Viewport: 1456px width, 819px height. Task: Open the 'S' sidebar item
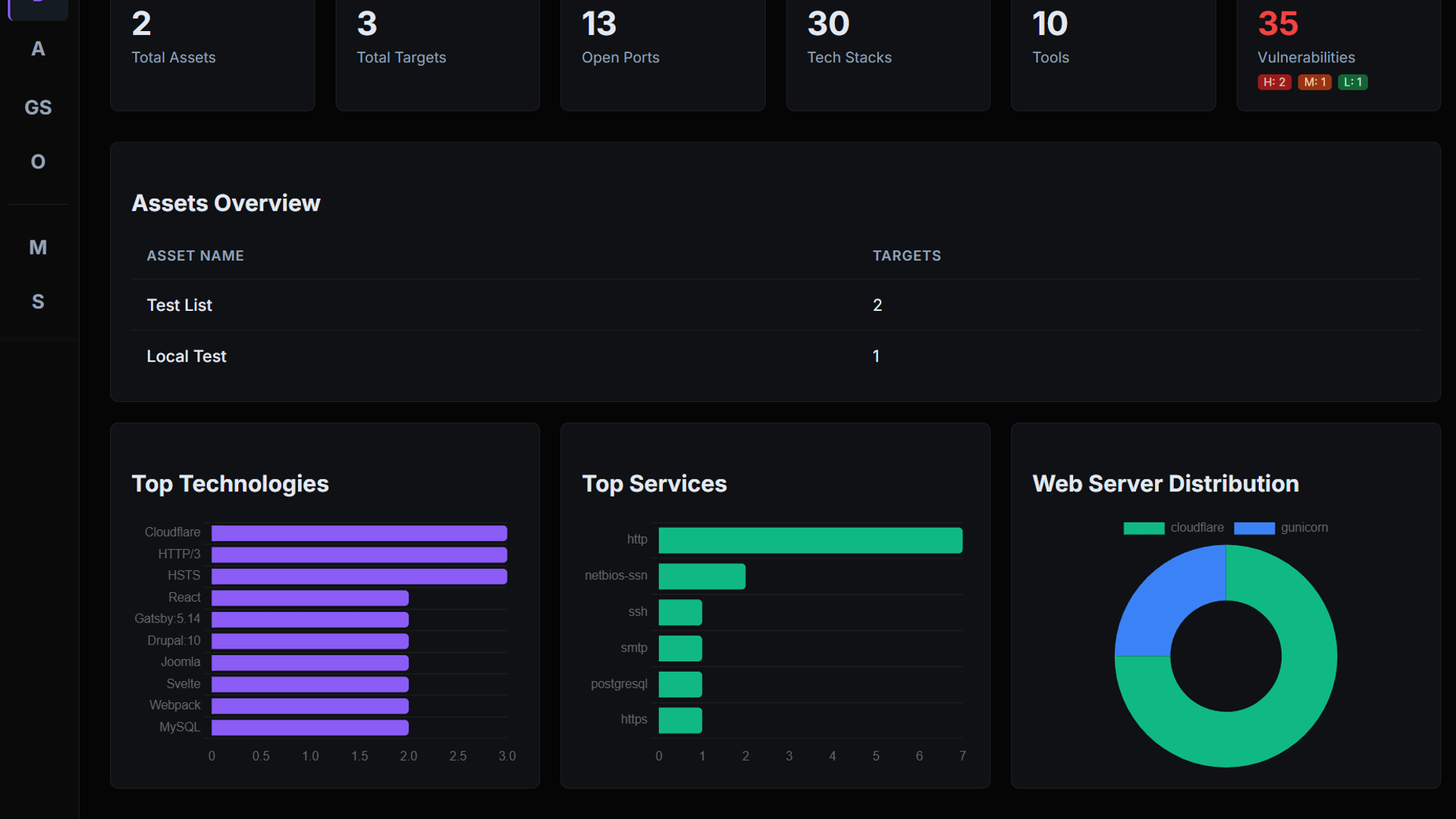[38, 302]
